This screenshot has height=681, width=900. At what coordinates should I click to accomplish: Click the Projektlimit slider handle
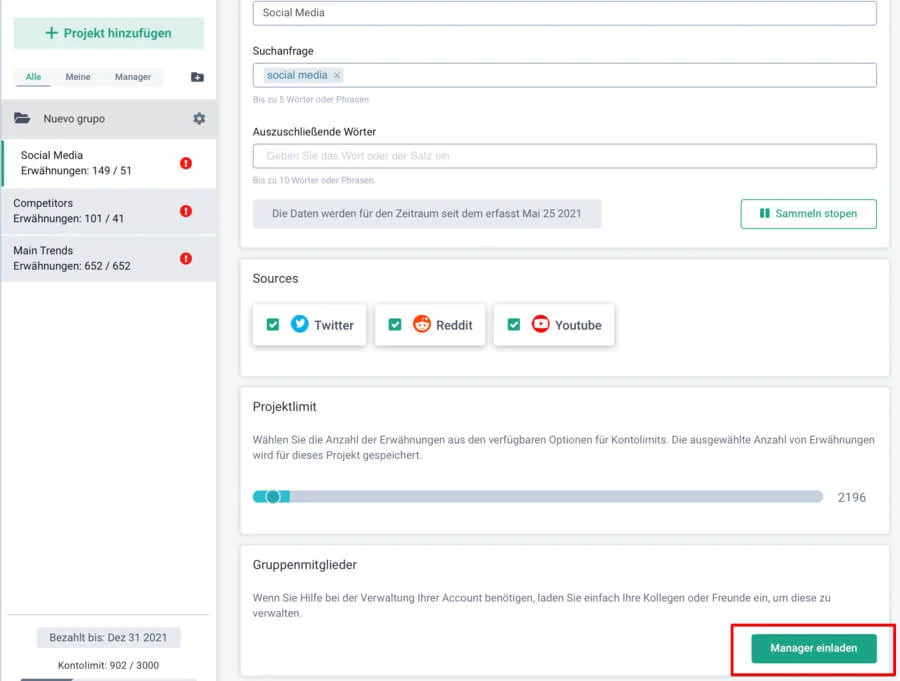point(273,496)
